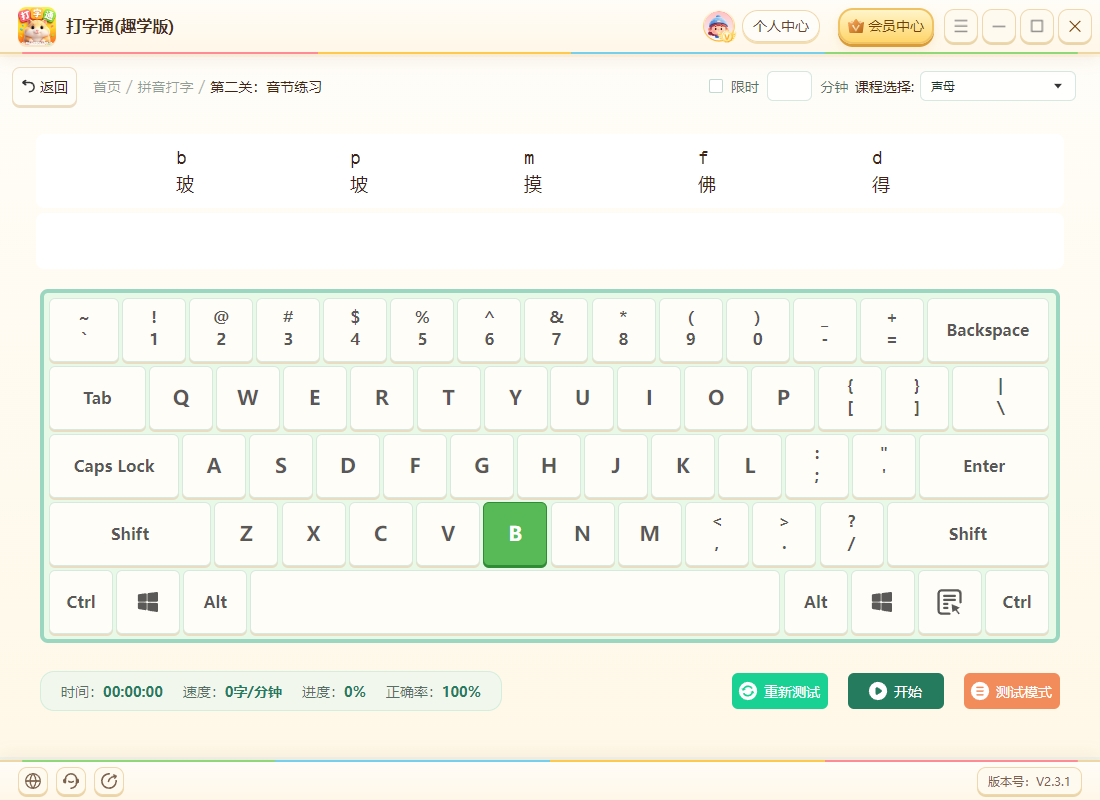Open 会员中心 member center
Image resolution: width=1100 pixels, height=800 pixels.
pos(886,27)
